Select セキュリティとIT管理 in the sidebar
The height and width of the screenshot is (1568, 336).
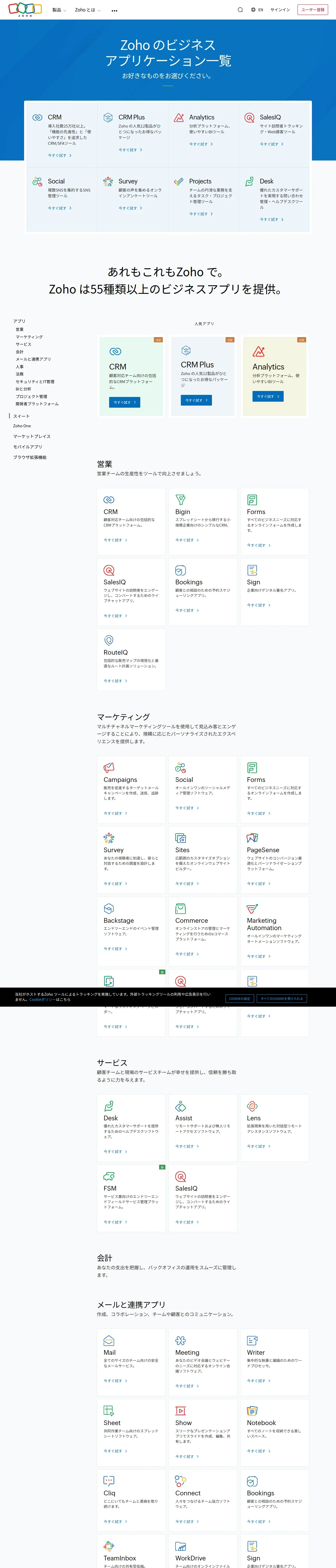(x=35, y=382)
